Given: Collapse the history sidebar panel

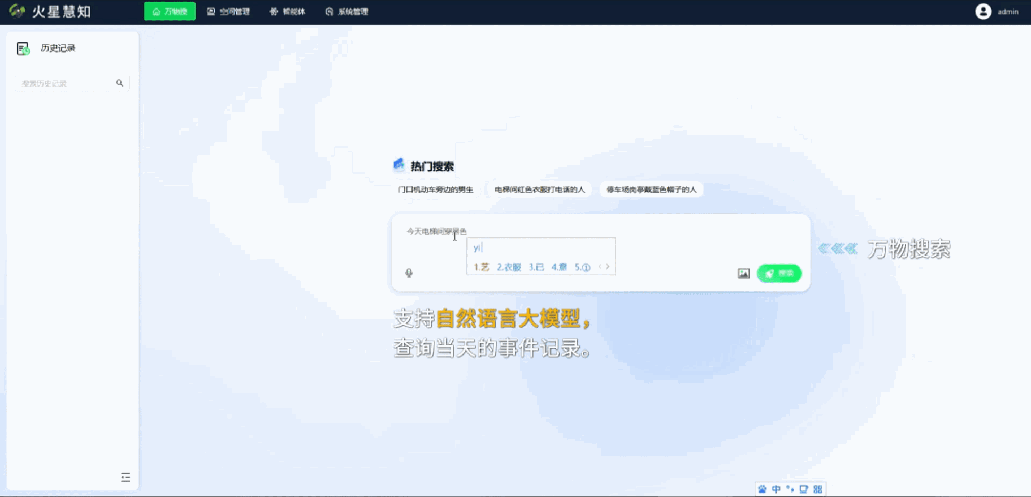Looking at the screenshot, I should 125,477.
